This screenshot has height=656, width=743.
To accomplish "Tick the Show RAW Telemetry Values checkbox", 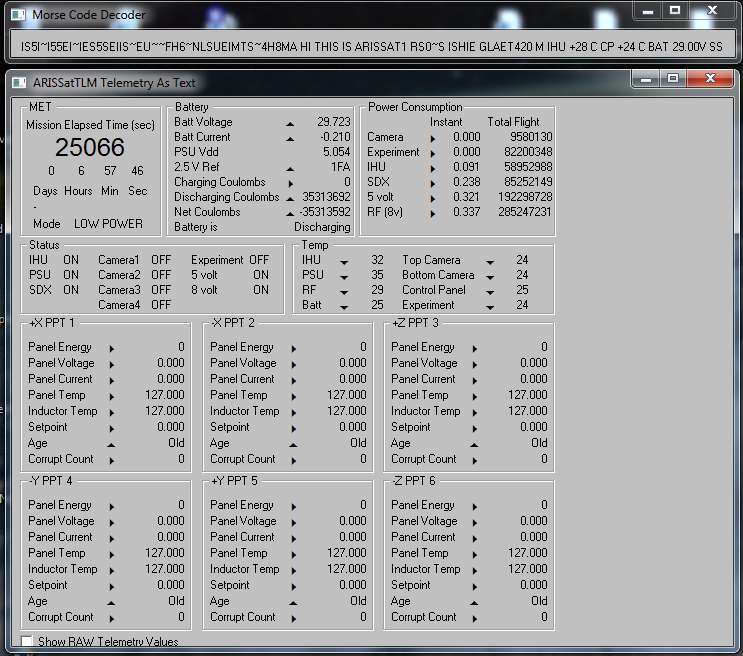I will point(27,642).
